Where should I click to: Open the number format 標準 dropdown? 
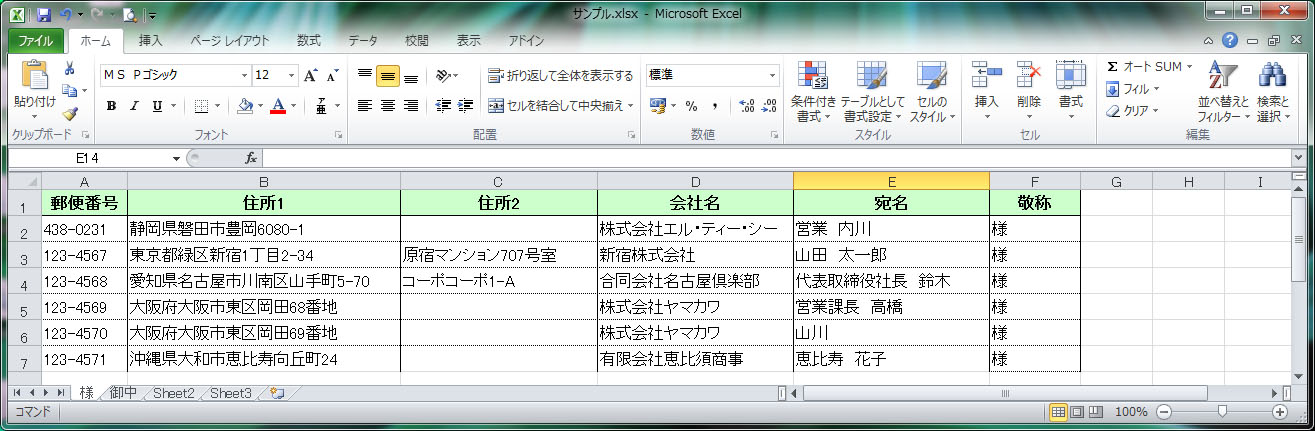(772, 75)
